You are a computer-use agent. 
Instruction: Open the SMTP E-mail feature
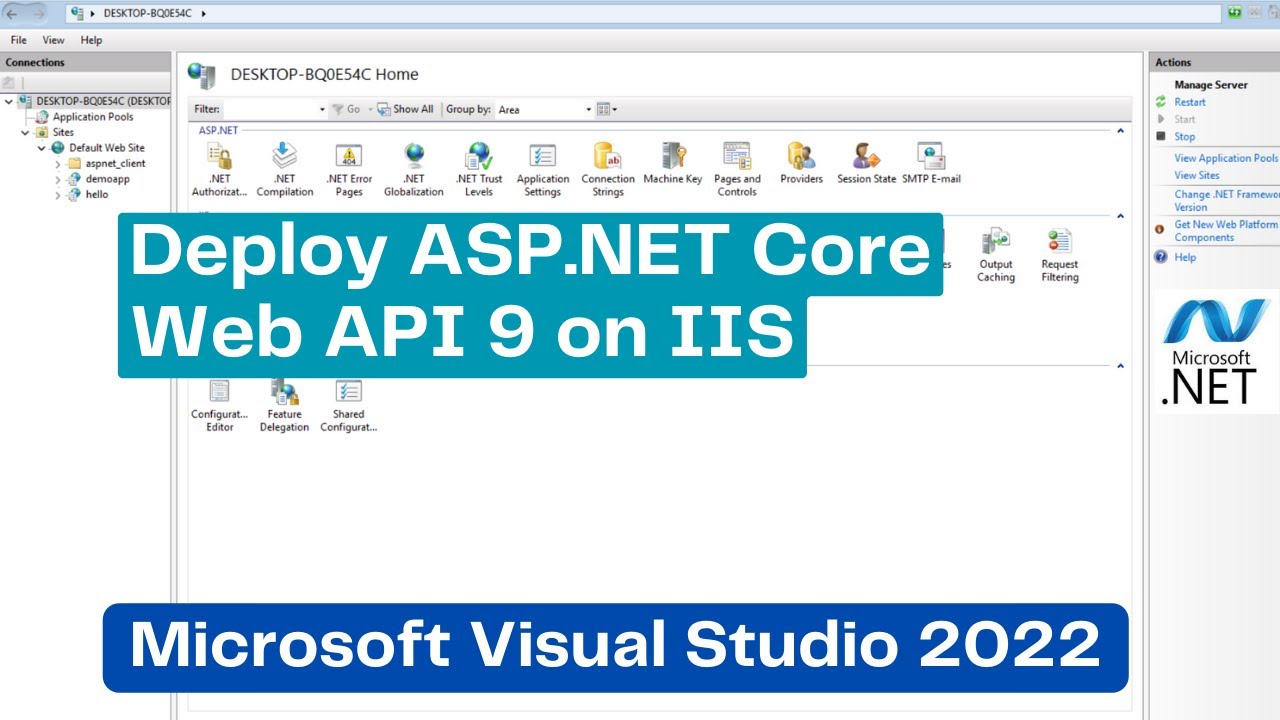931,163
